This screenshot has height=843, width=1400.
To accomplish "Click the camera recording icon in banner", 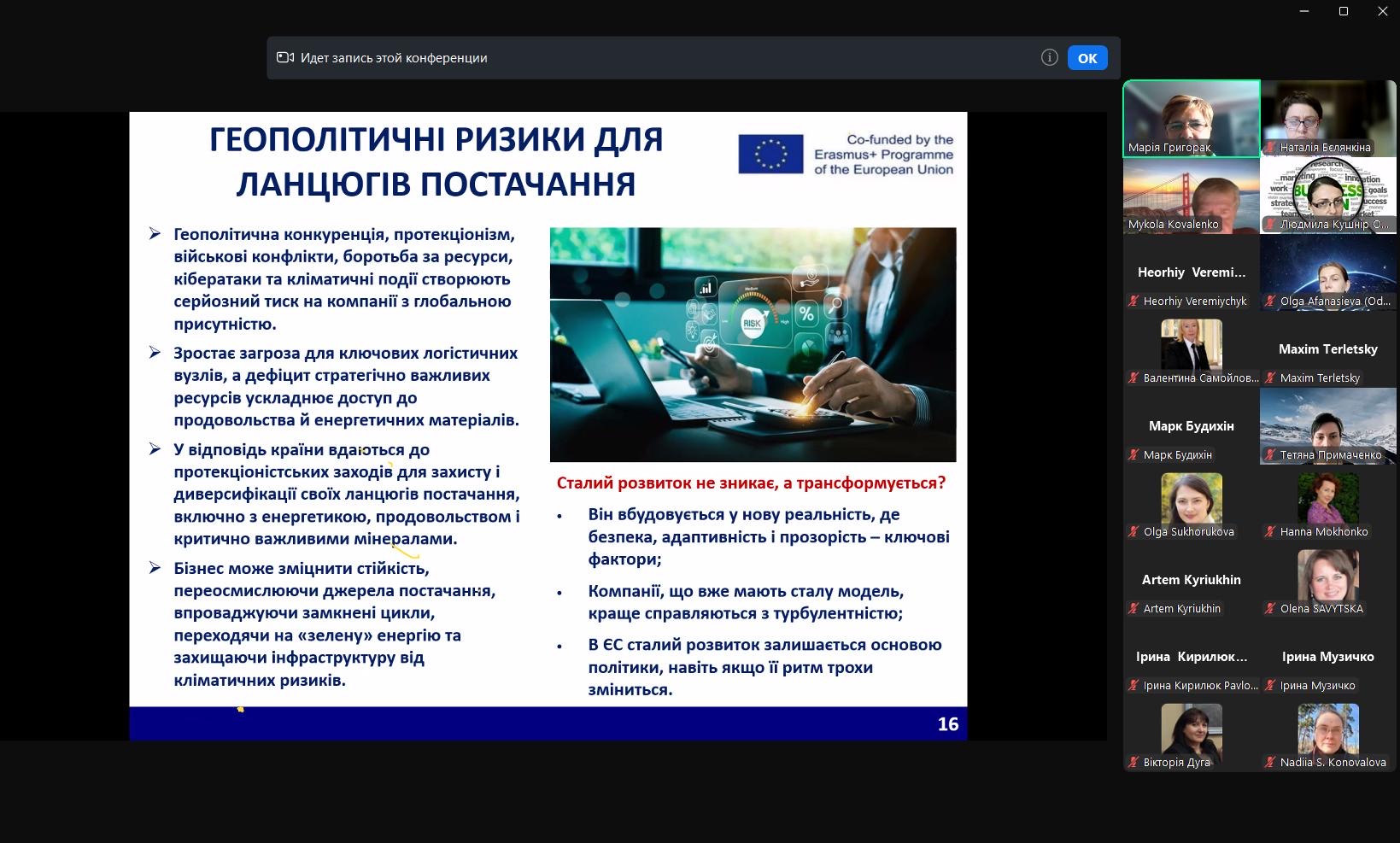I will pyautogui.click(x=285, y=57).
